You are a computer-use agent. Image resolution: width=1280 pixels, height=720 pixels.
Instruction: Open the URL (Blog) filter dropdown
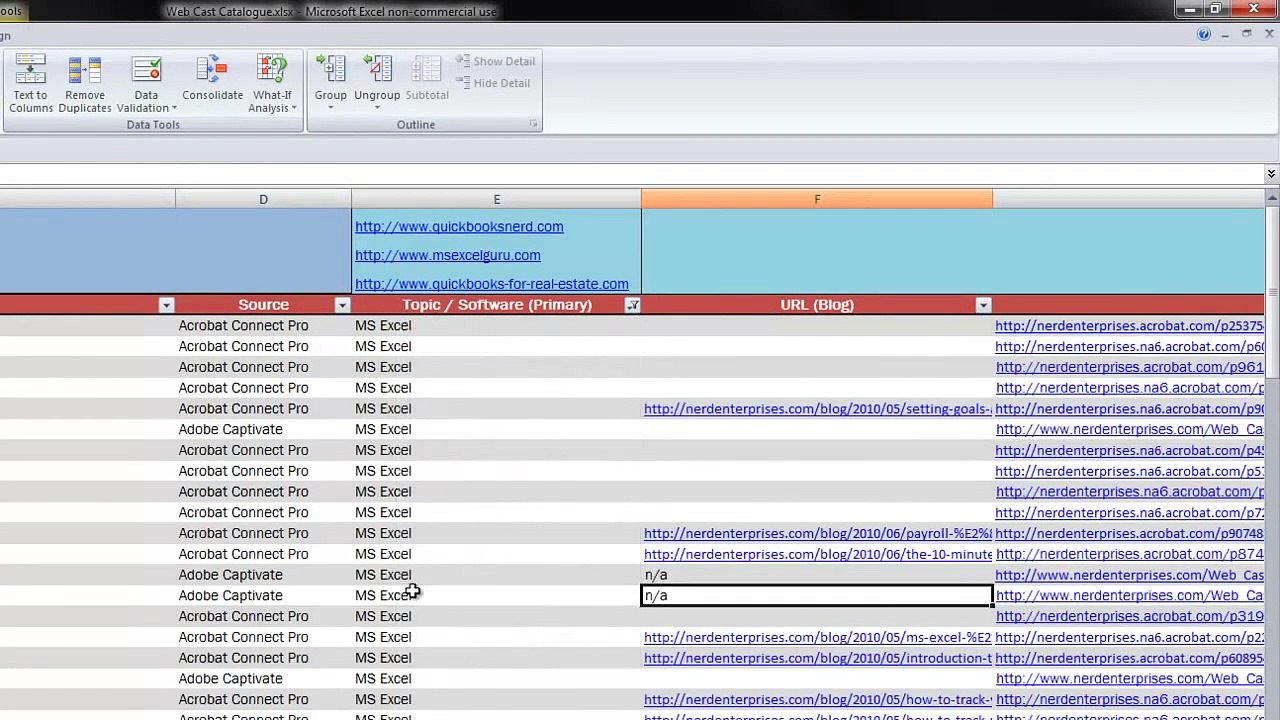[983, 305]
